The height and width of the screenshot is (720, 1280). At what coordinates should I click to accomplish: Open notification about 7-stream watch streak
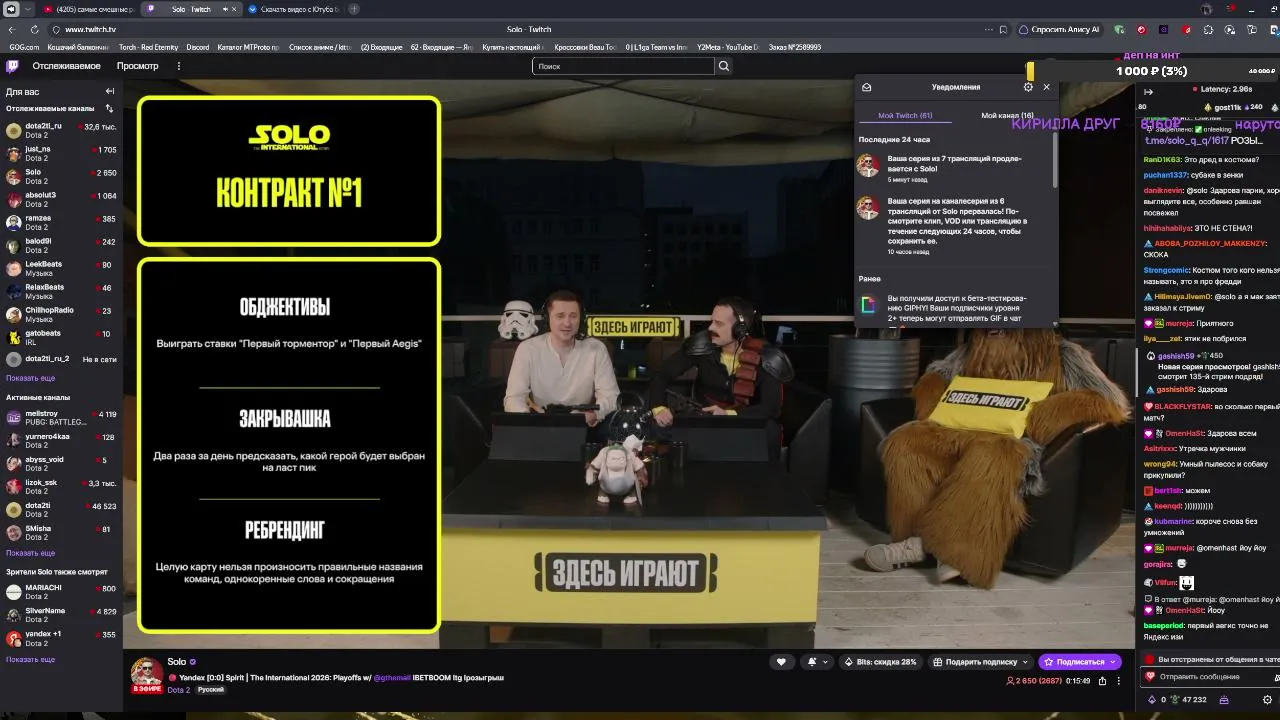(x=955, y=167)
